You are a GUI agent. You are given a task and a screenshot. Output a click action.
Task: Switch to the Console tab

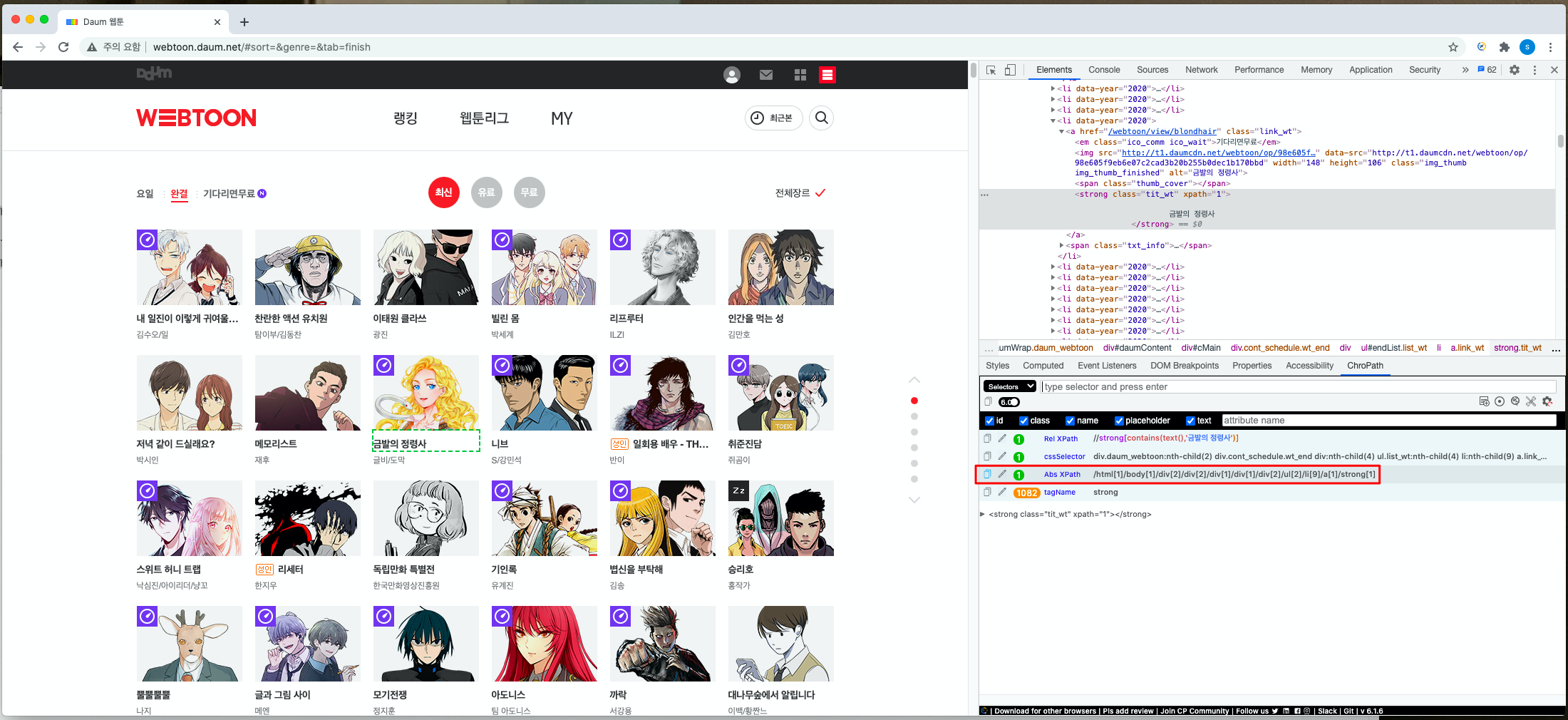[1104, 70]
